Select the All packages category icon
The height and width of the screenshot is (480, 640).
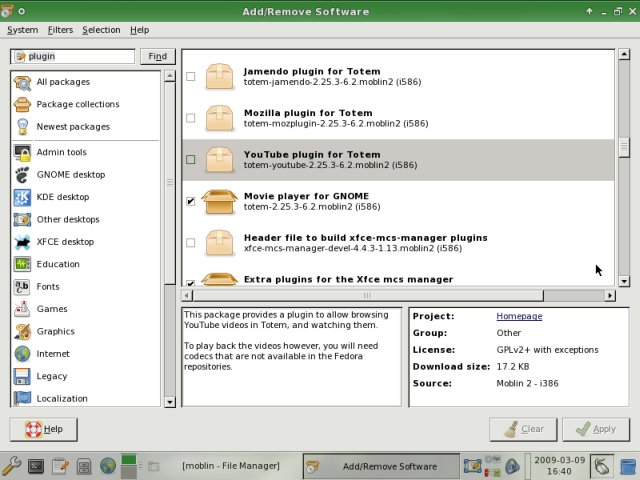pyautogui.click(x=22, y=82)
